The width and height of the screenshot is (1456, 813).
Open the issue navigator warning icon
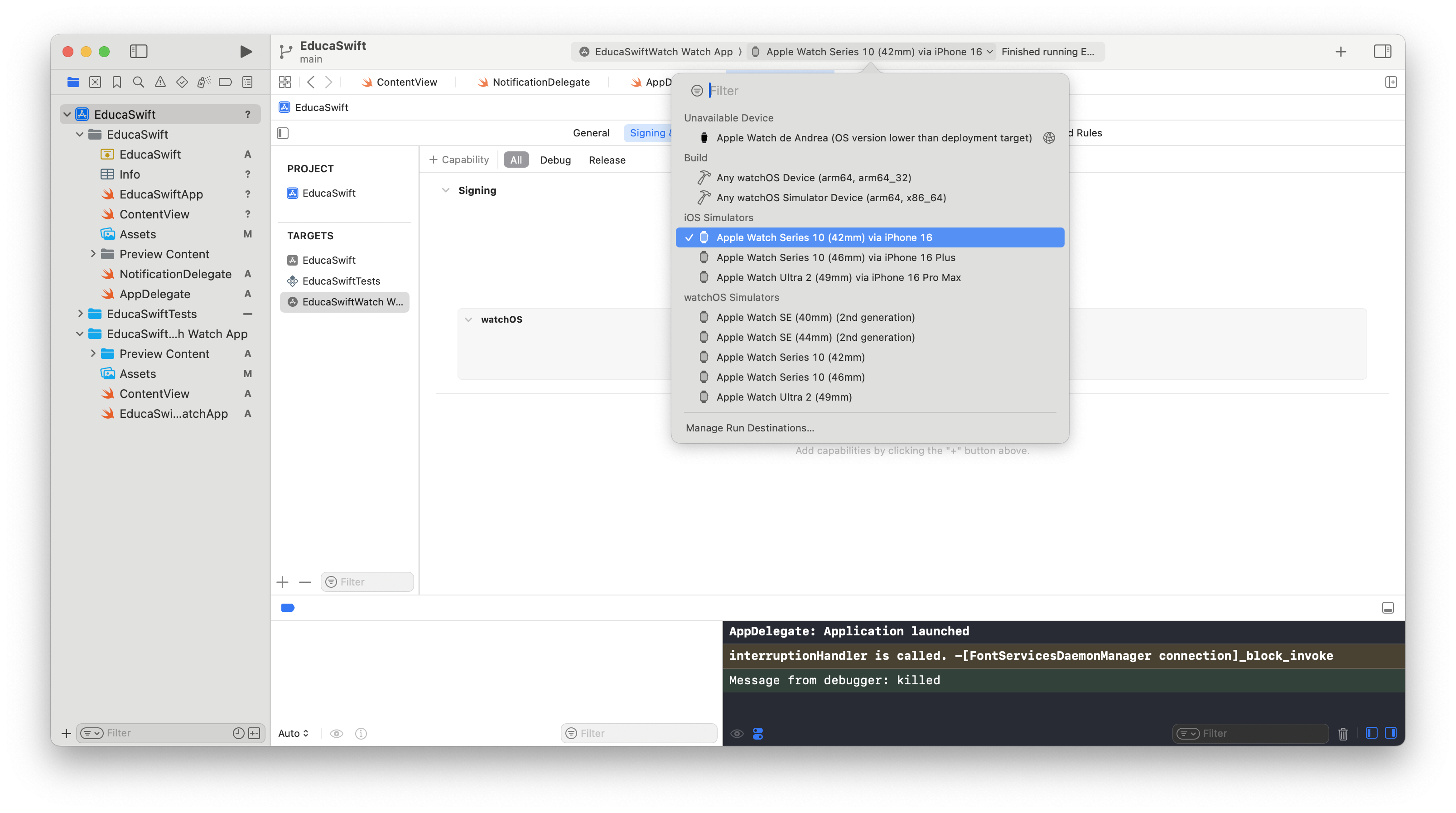160,82
